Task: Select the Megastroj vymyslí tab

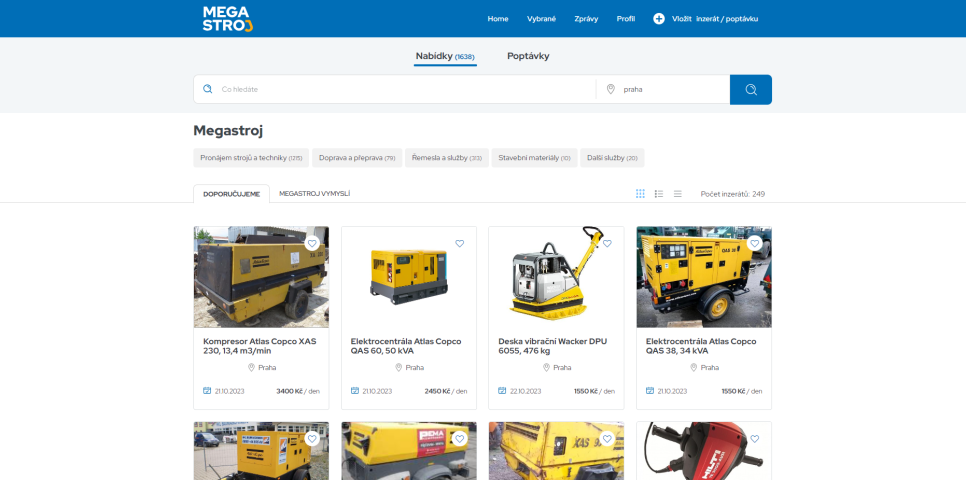Action: pyautogui.click(x=314, y=194)
